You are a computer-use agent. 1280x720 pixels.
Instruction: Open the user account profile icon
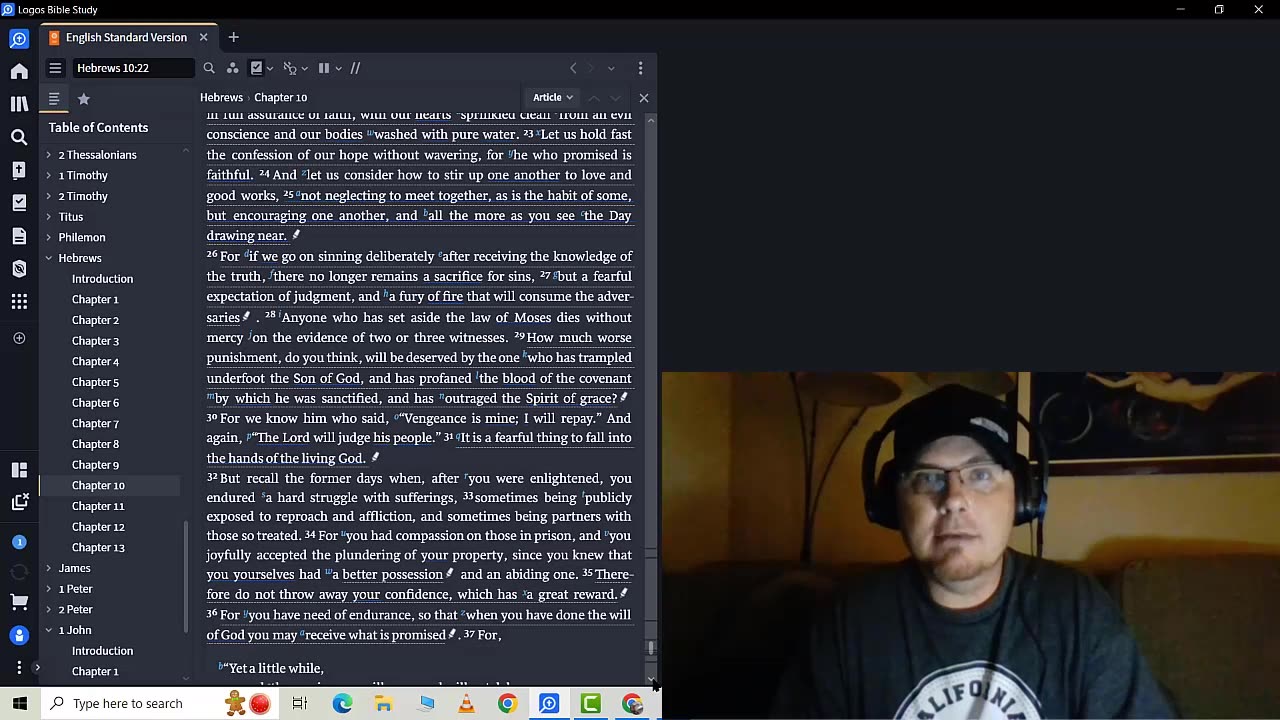point(19,635)
